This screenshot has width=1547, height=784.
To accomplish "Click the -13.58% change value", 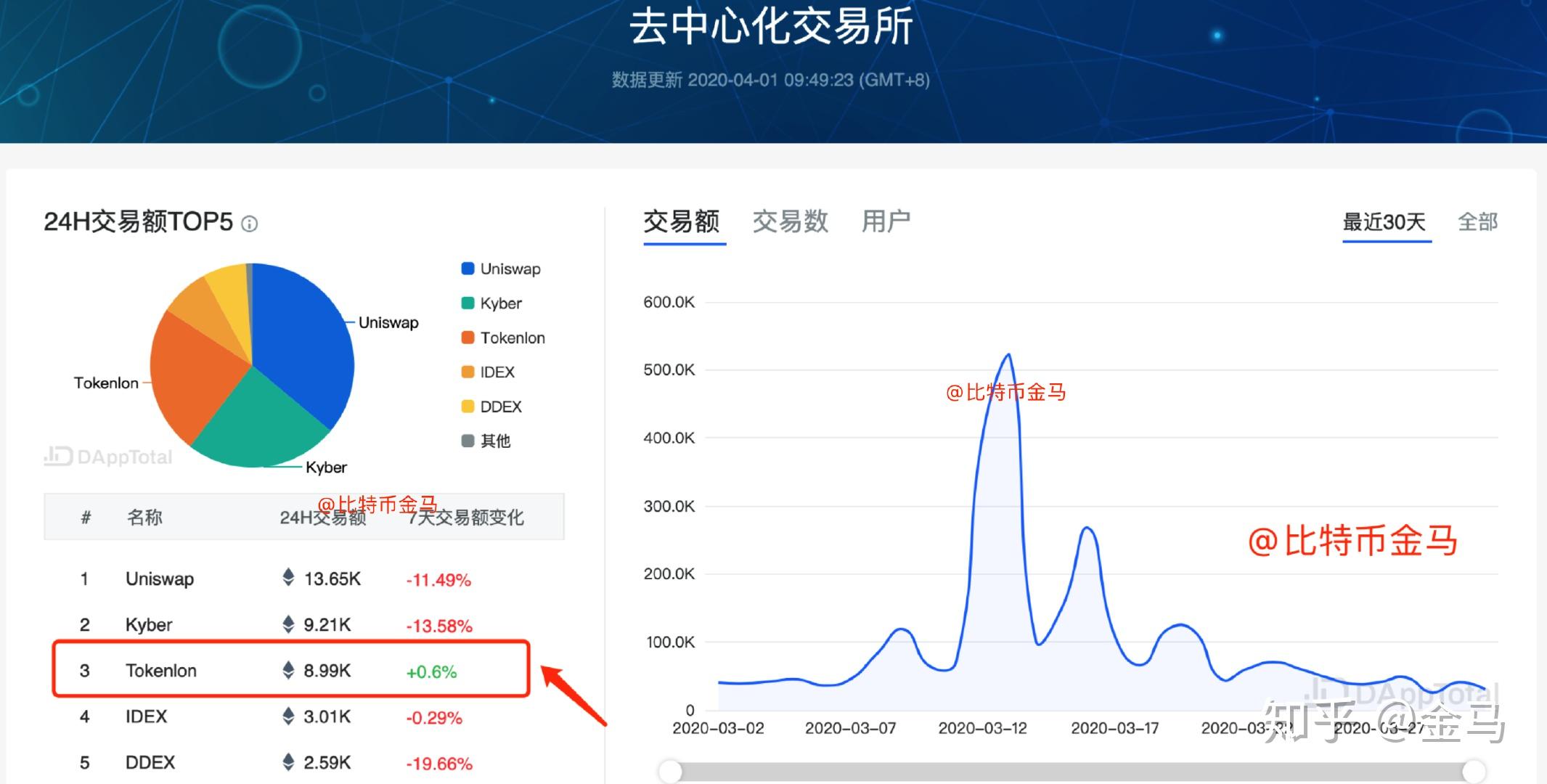I will [439, 626].
